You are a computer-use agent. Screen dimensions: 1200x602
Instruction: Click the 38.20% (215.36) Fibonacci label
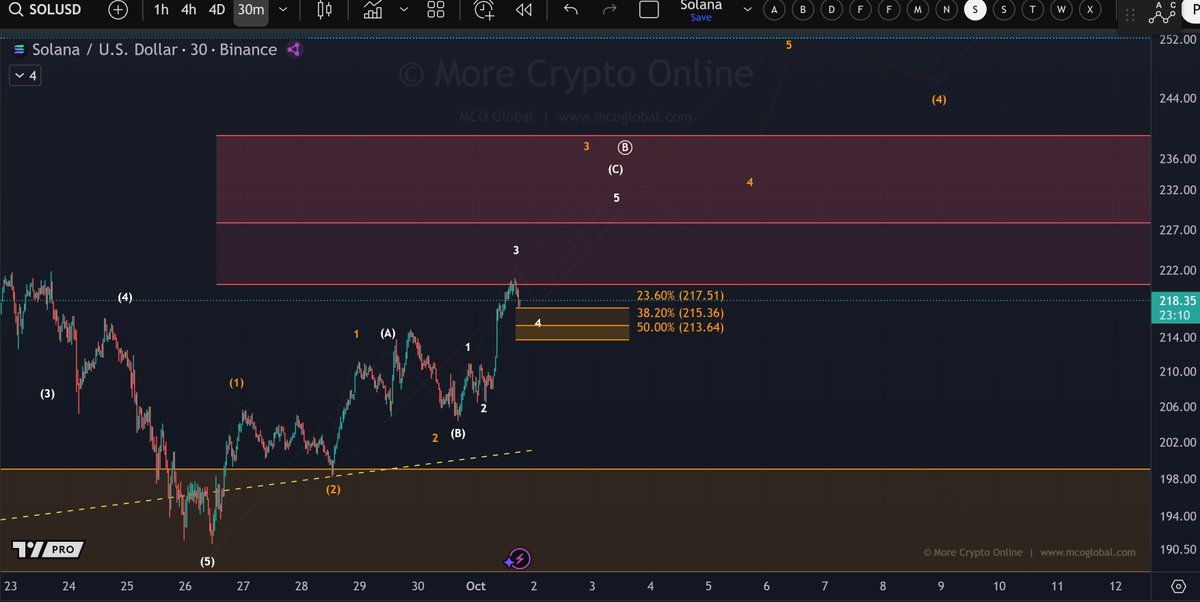[x=680, y=312]
